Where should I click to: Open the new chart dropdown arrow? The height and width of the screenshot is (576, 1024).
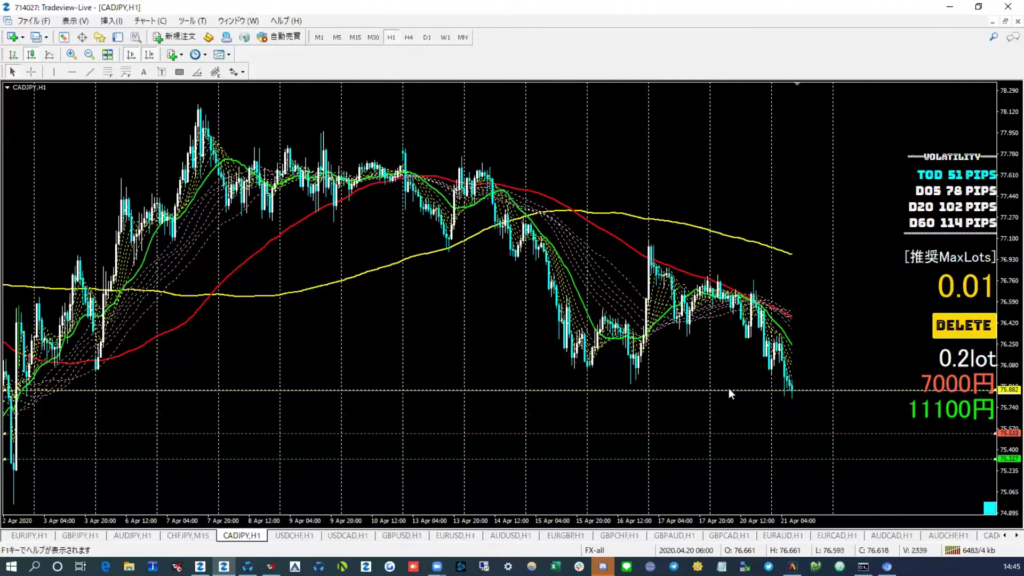(23, 37)
